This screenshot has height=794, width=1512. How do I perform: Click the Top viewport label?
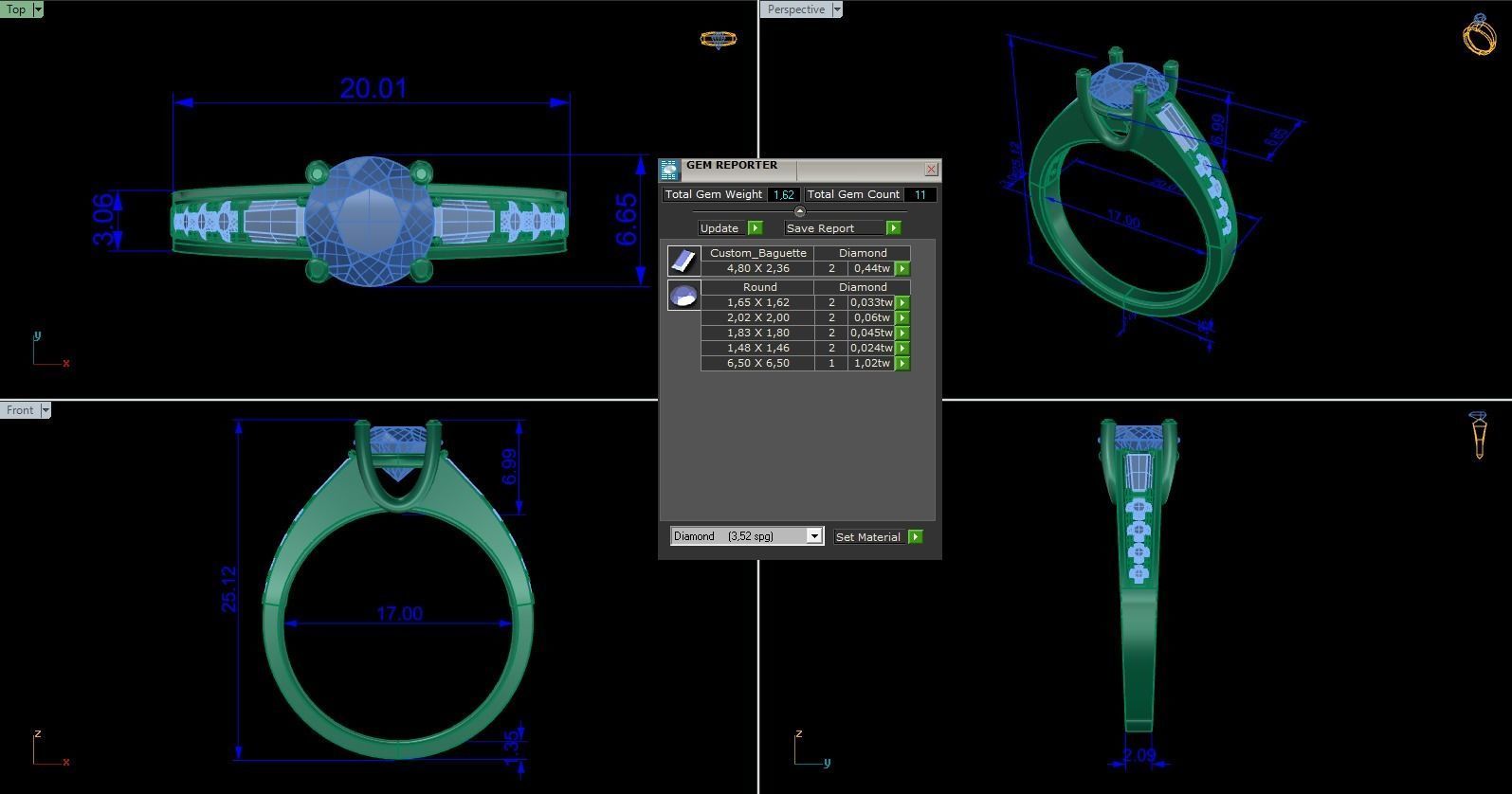point(16,9)
